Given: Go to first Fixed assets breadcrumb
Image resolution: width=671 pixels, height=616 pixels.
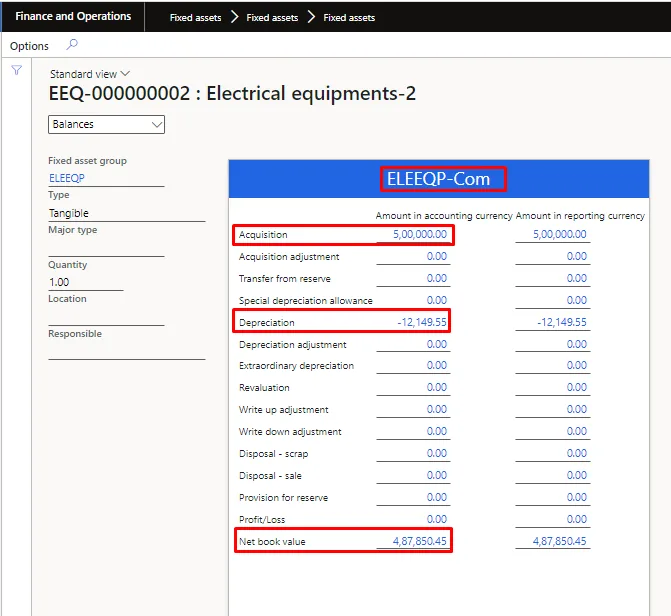Looking at the screenshot, I should coord(196,18).
